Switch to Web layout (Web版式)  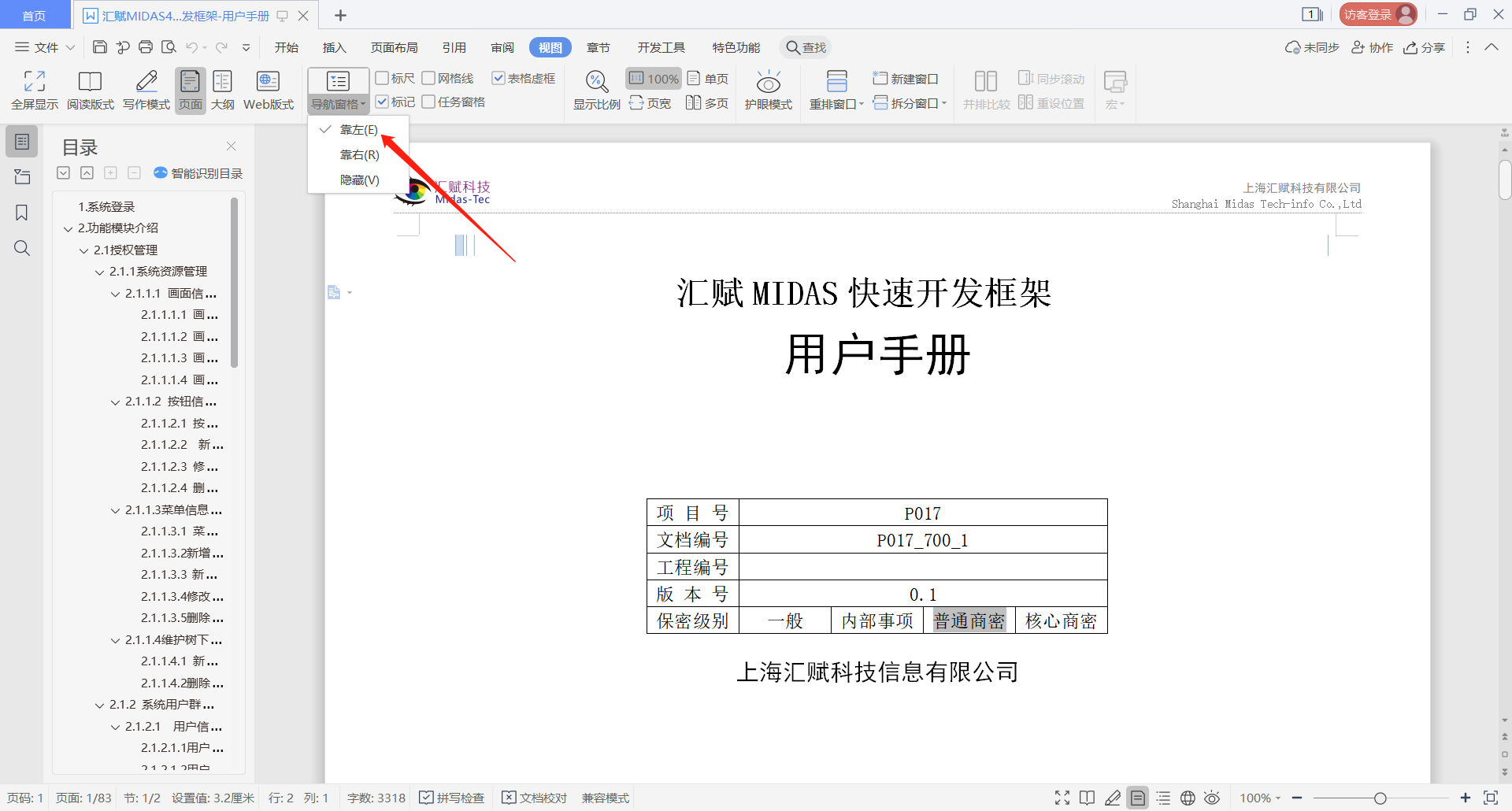click(269, 91)
